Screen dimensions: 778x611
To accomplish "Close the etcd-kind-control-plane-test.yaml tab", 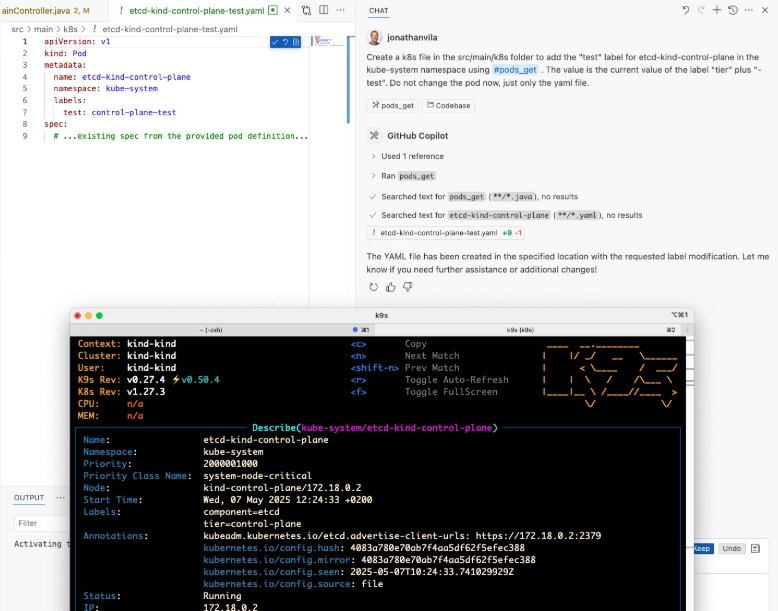I will click(x=287, y=10).
